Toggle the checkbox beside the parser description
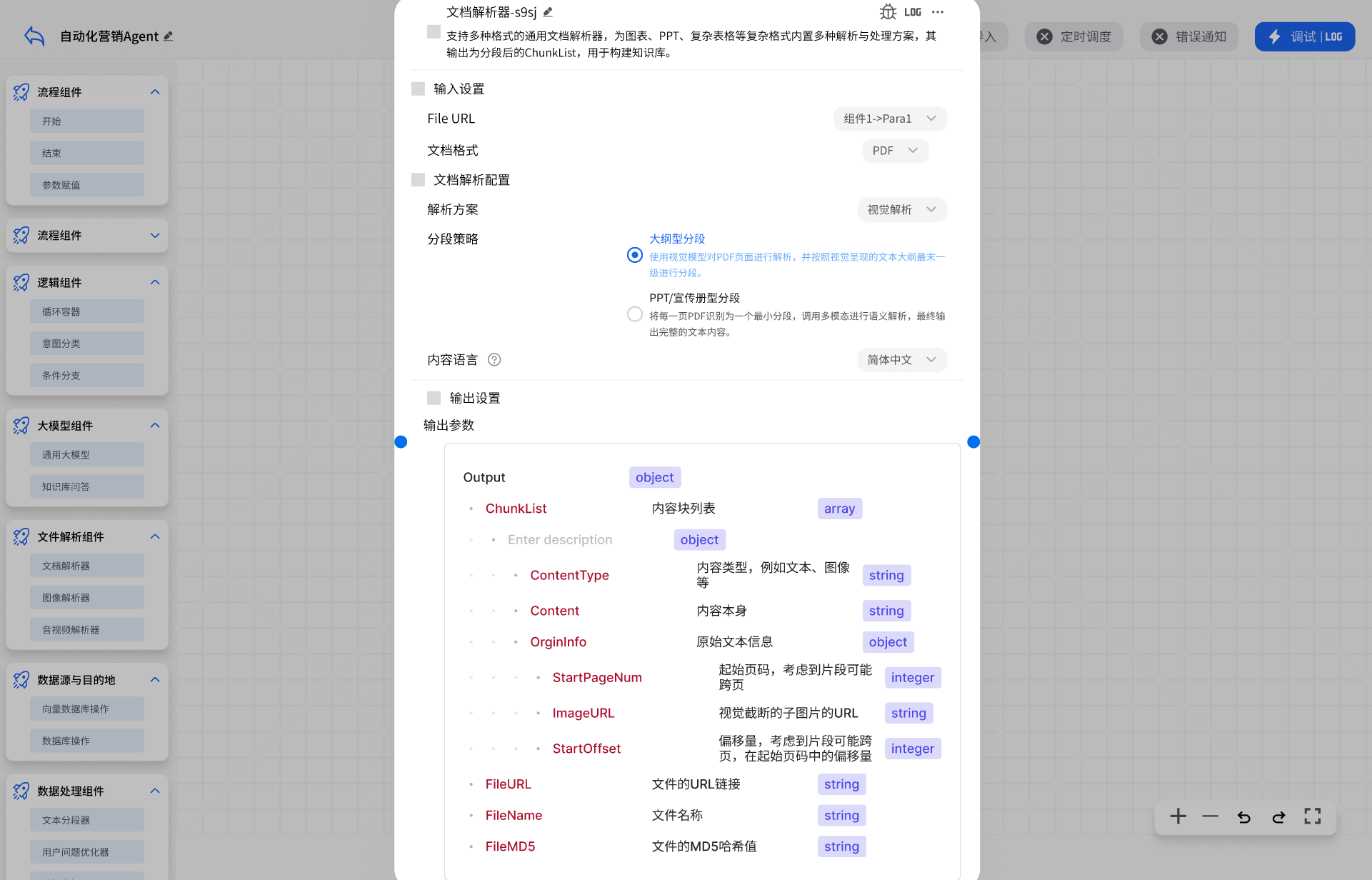 click(434, 31)
